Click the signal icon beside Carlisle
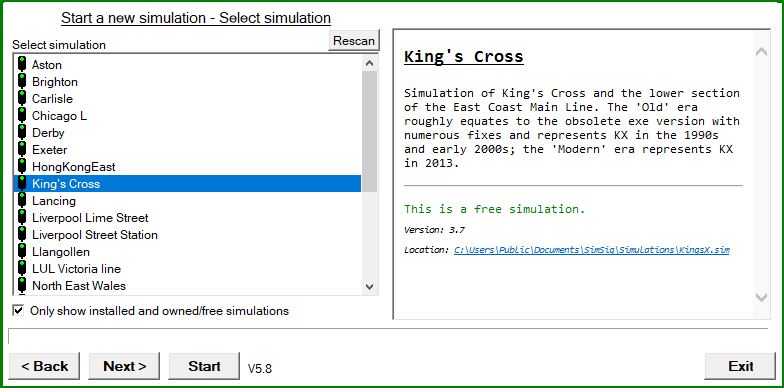The height and width of the screenshot is (388, 784). point(22,98)
